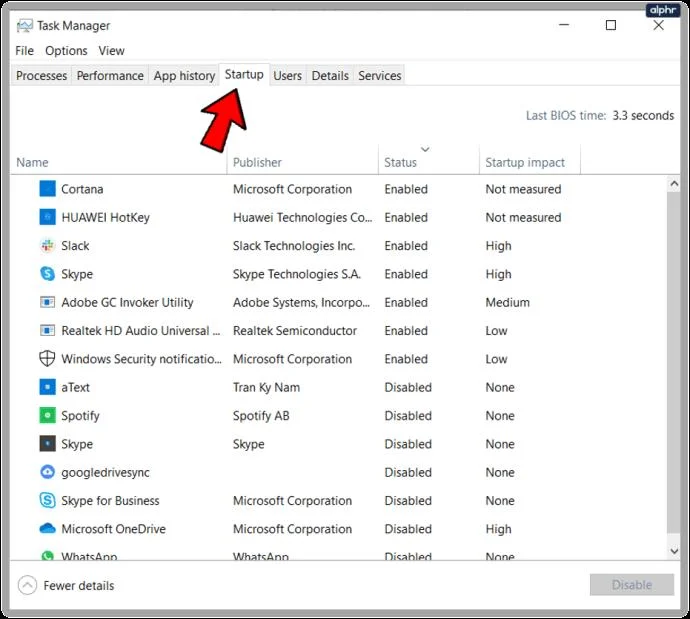Collapse view with Fewer details chevron

pos(27,585)
